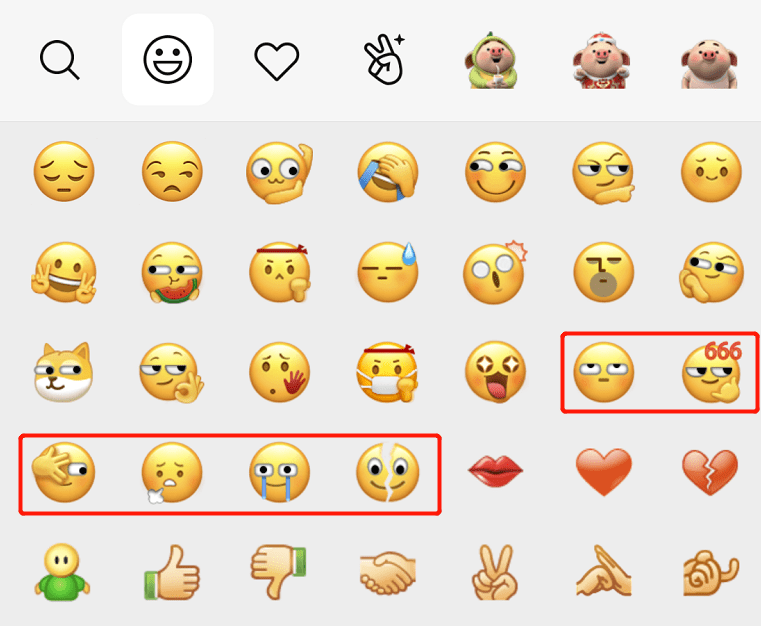Select the green-hooded pig sticker pack

coord(493,60)
